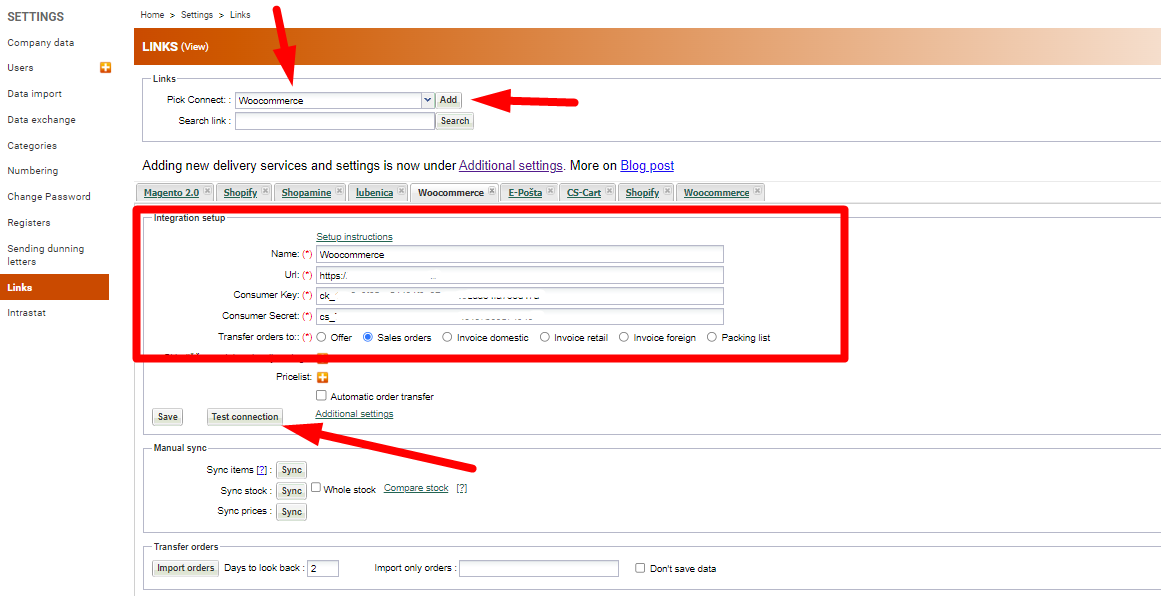This screenshot has width=1161, height=596.
Task: Open Sending dunning letters settings
Action: (46, 255)
